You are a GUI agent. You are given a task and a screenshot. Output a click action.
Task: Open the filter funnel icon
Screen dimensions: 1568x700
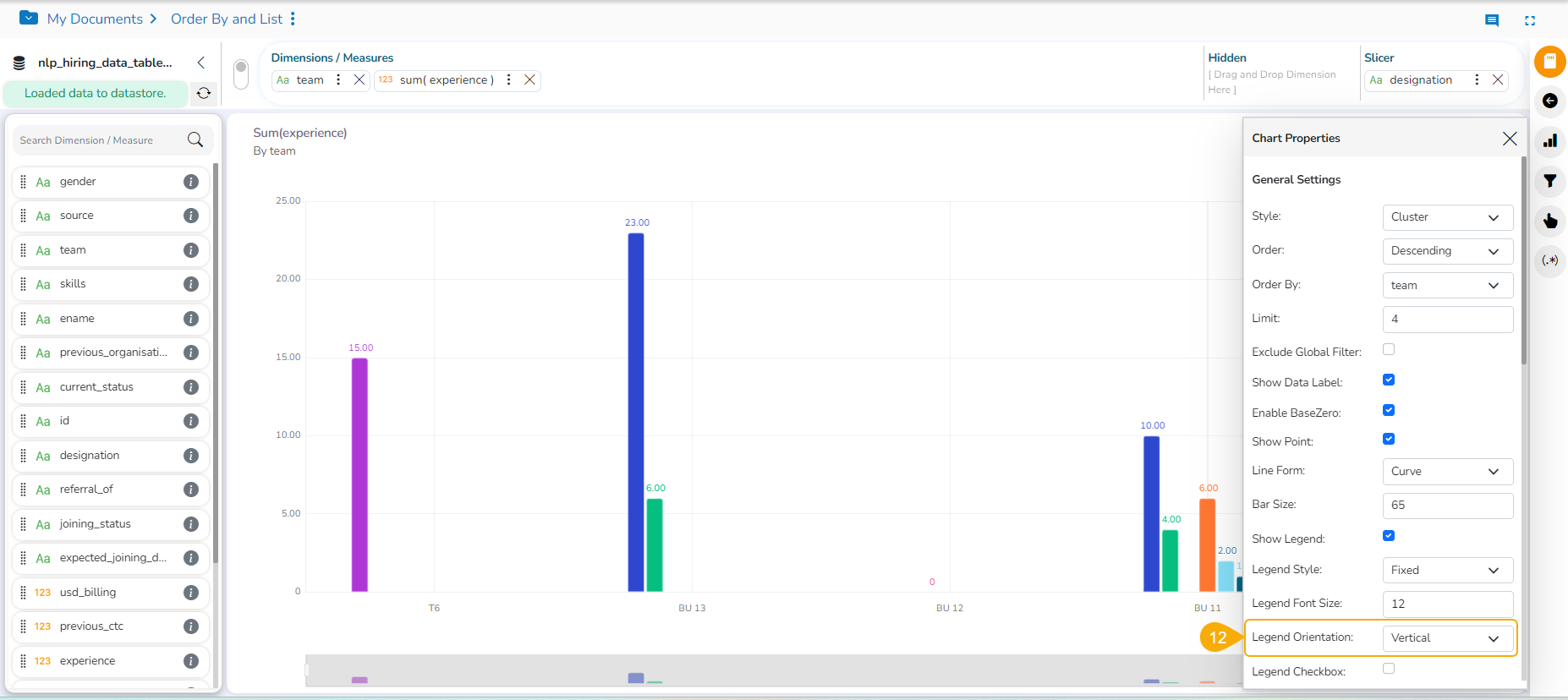coord(1550,181)
